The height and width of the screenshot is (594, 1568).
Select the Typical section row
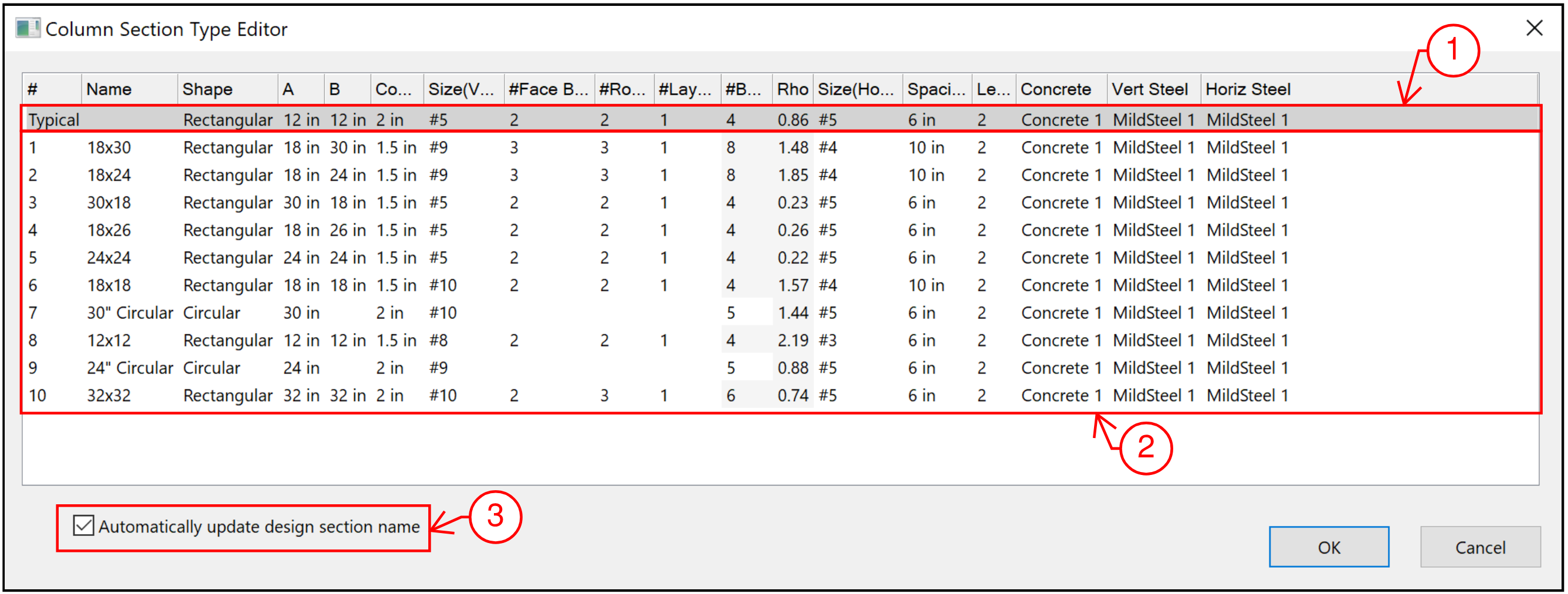coord(53,120)
